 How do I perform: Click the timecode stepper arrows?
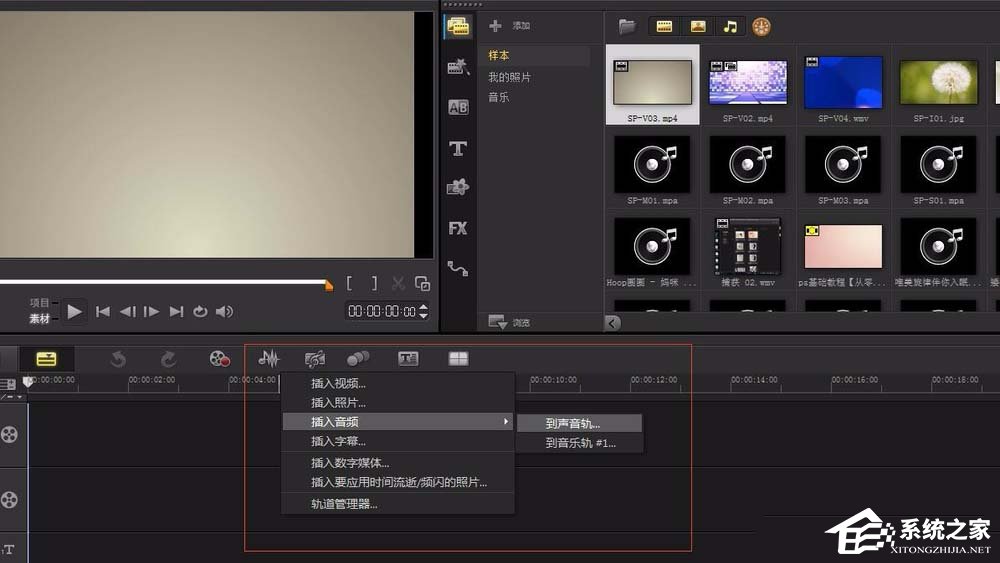[x=423, y=311]
